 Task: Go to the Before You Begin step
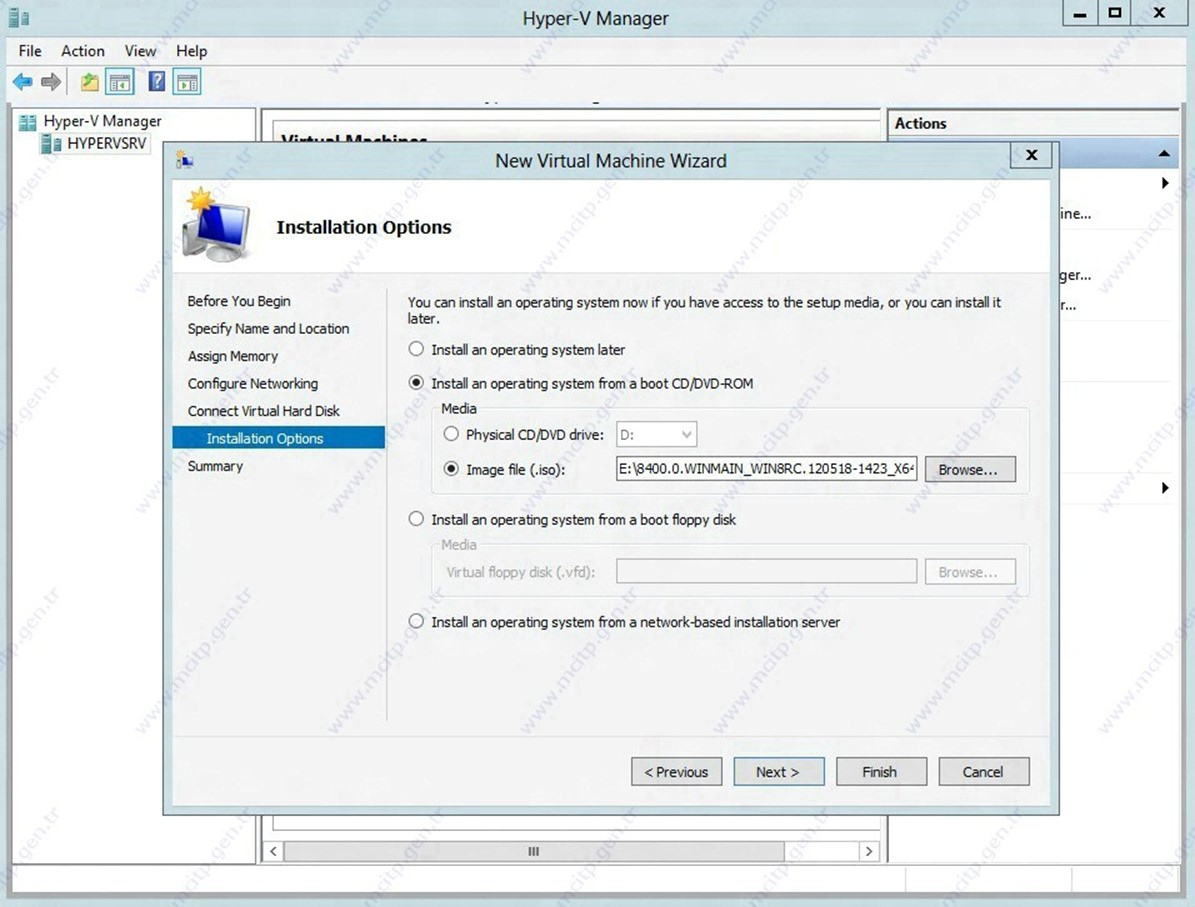(x=239, y=301)
